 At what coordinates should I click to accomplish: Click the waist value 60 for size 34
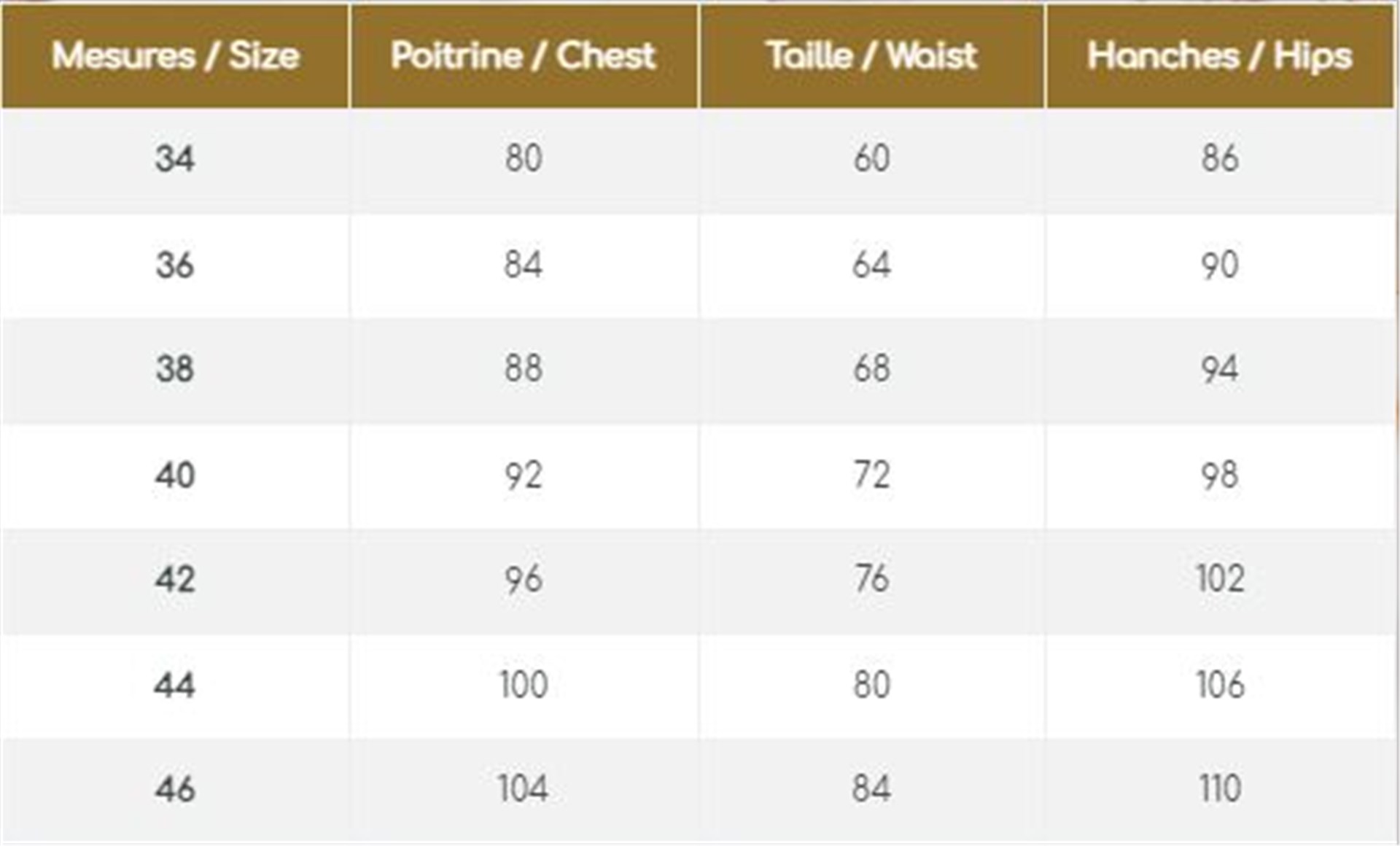tap(871, 158)
